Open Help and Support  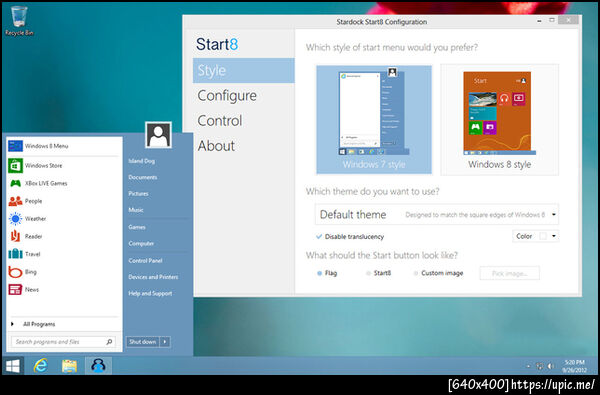tap(150, 294)
